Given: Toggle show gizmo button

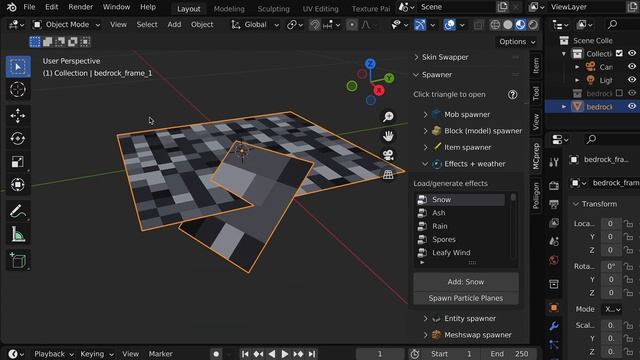Looking at the screenshot, I should point(420,25).
